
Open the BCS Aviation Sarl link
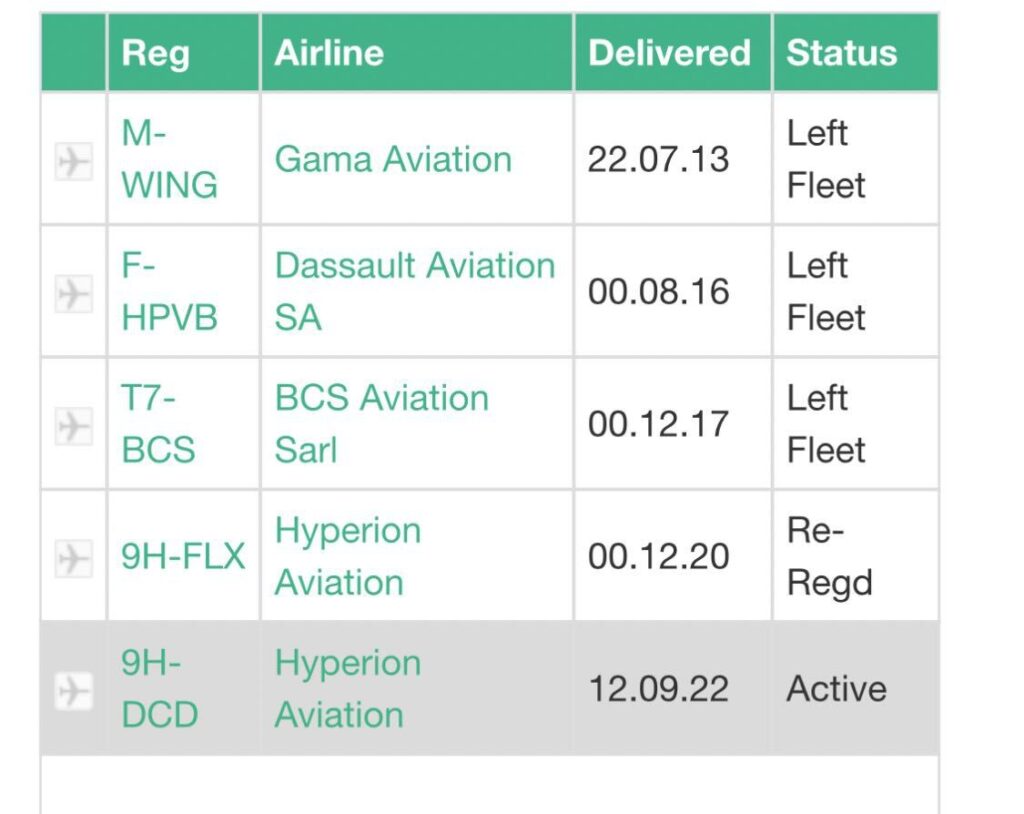(x=381, y=424)
